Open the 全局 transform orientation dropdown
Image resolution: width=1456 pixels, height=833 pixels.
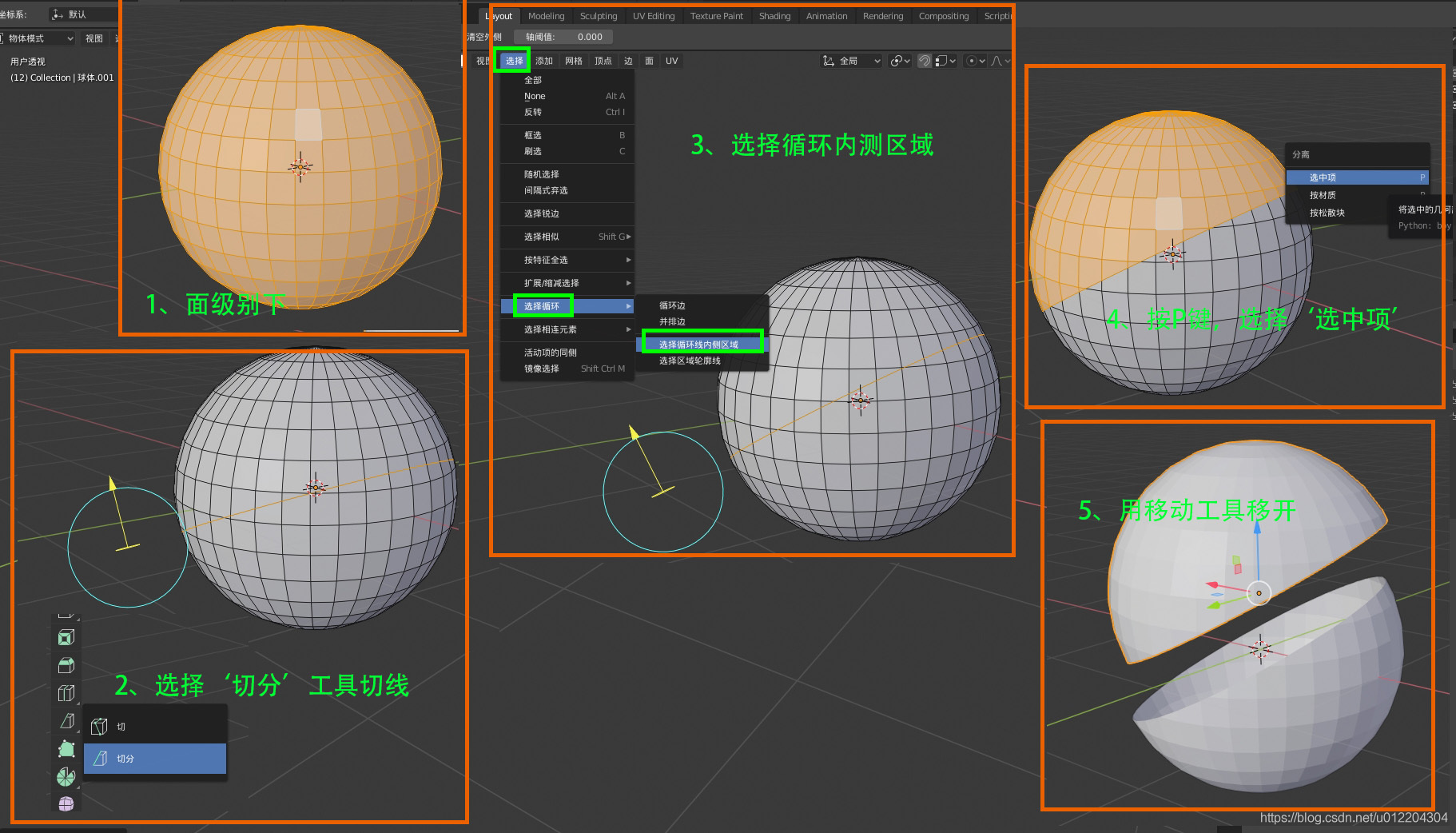click(x=851, y=61)
